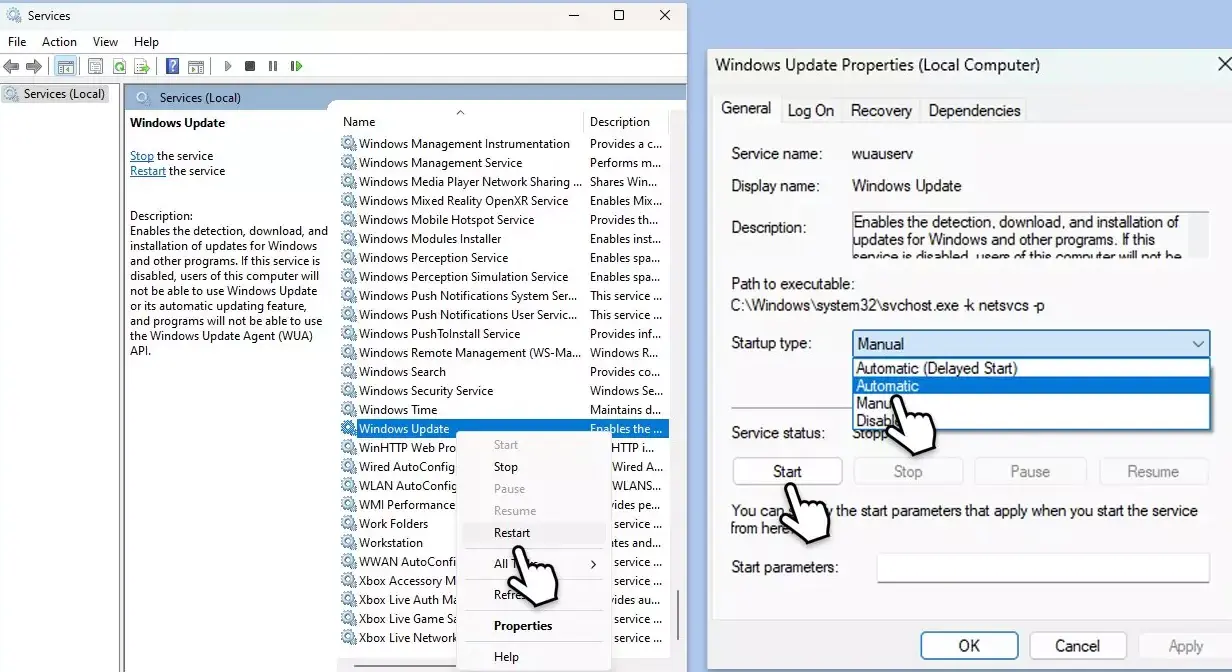Click the Refresh icon in the toolbar

(119, 66)
